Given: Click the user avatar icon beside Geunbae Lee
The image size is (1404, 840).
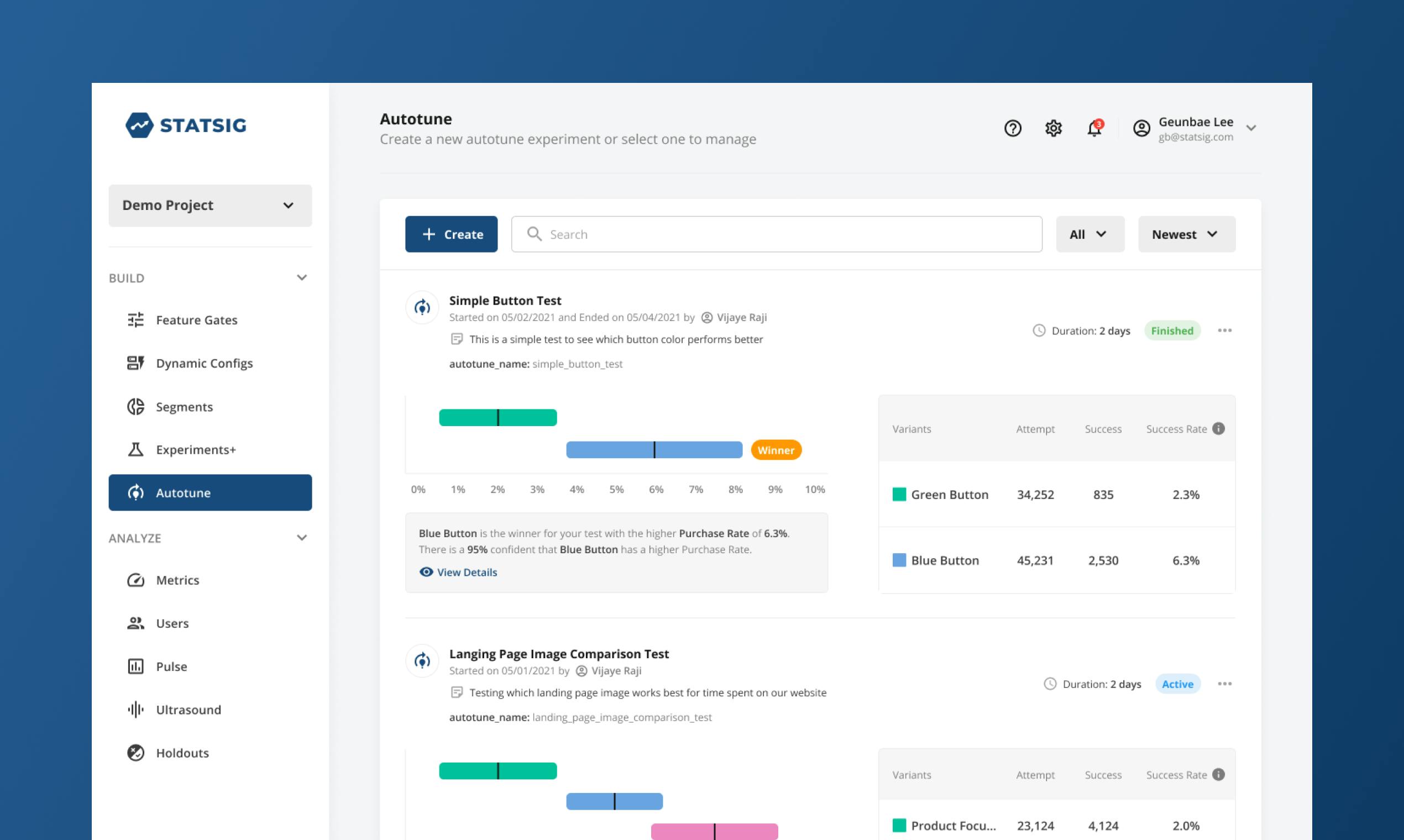Looking at the screenshot, I should [1141, 129].
